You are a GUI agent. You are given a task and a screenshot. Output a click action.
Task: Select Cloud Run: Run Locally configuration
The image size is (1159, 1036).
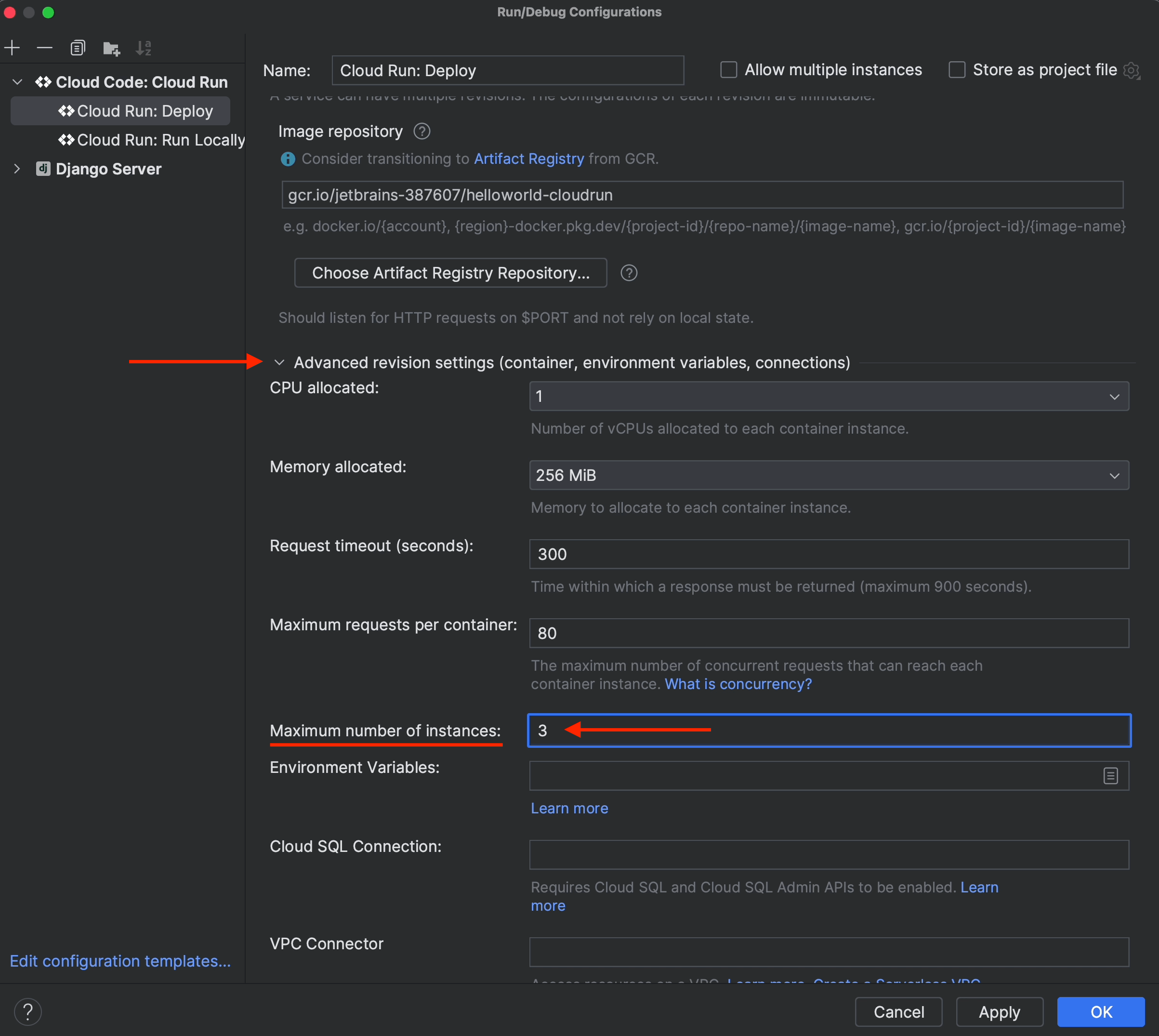(x=160, y=140)
